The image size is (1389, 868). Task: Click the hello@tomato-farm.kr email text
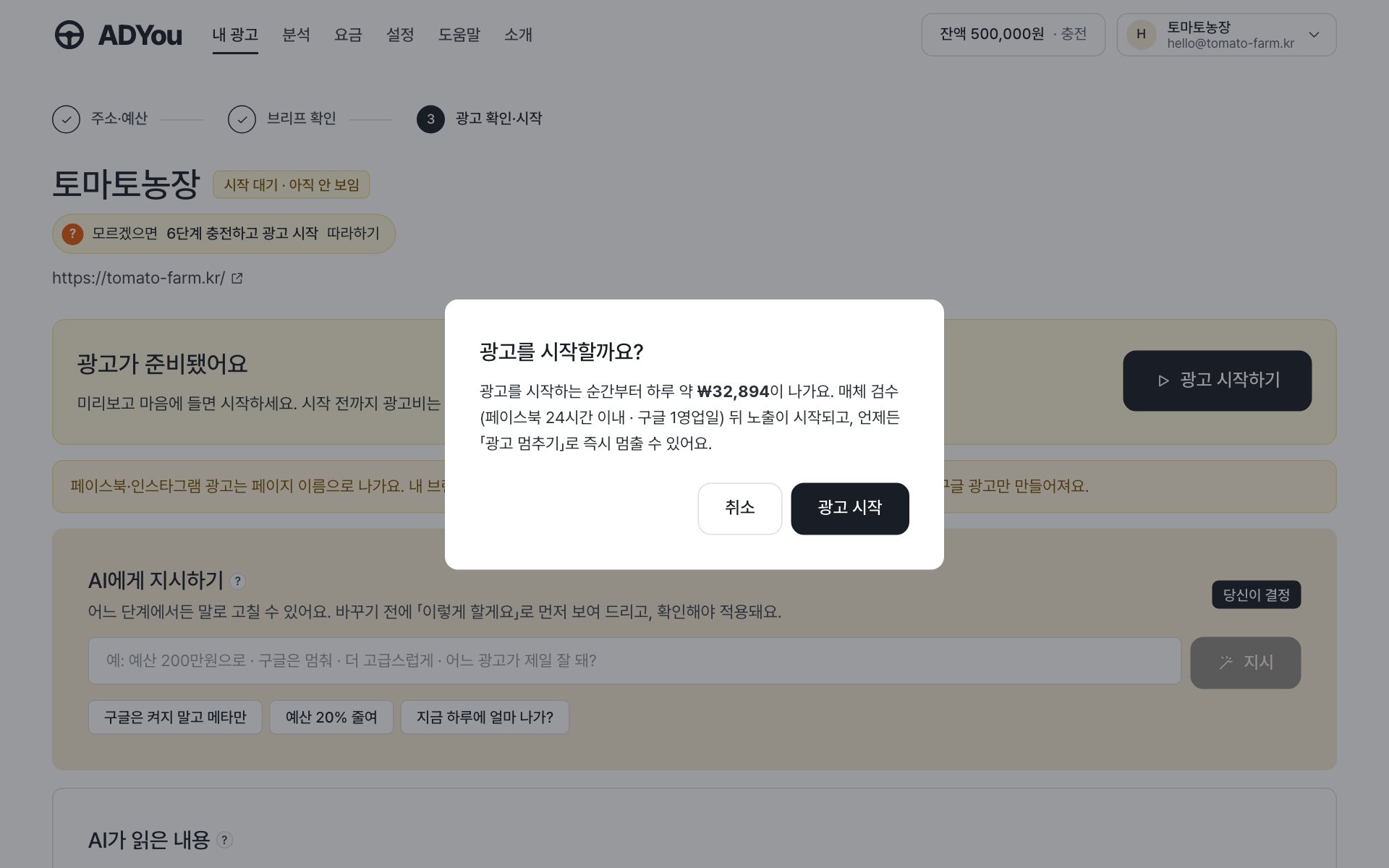[x=1231, y=43]
